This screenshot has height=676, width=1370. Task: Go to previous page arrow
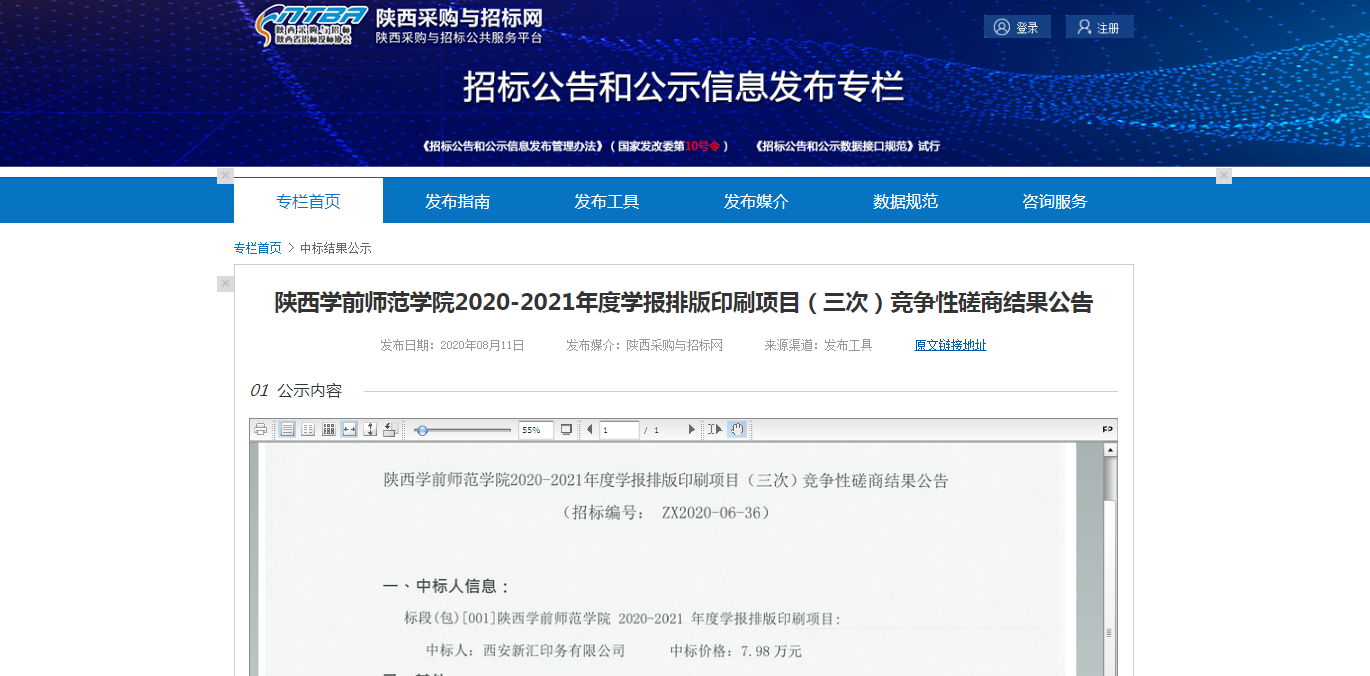coord(589,430)
